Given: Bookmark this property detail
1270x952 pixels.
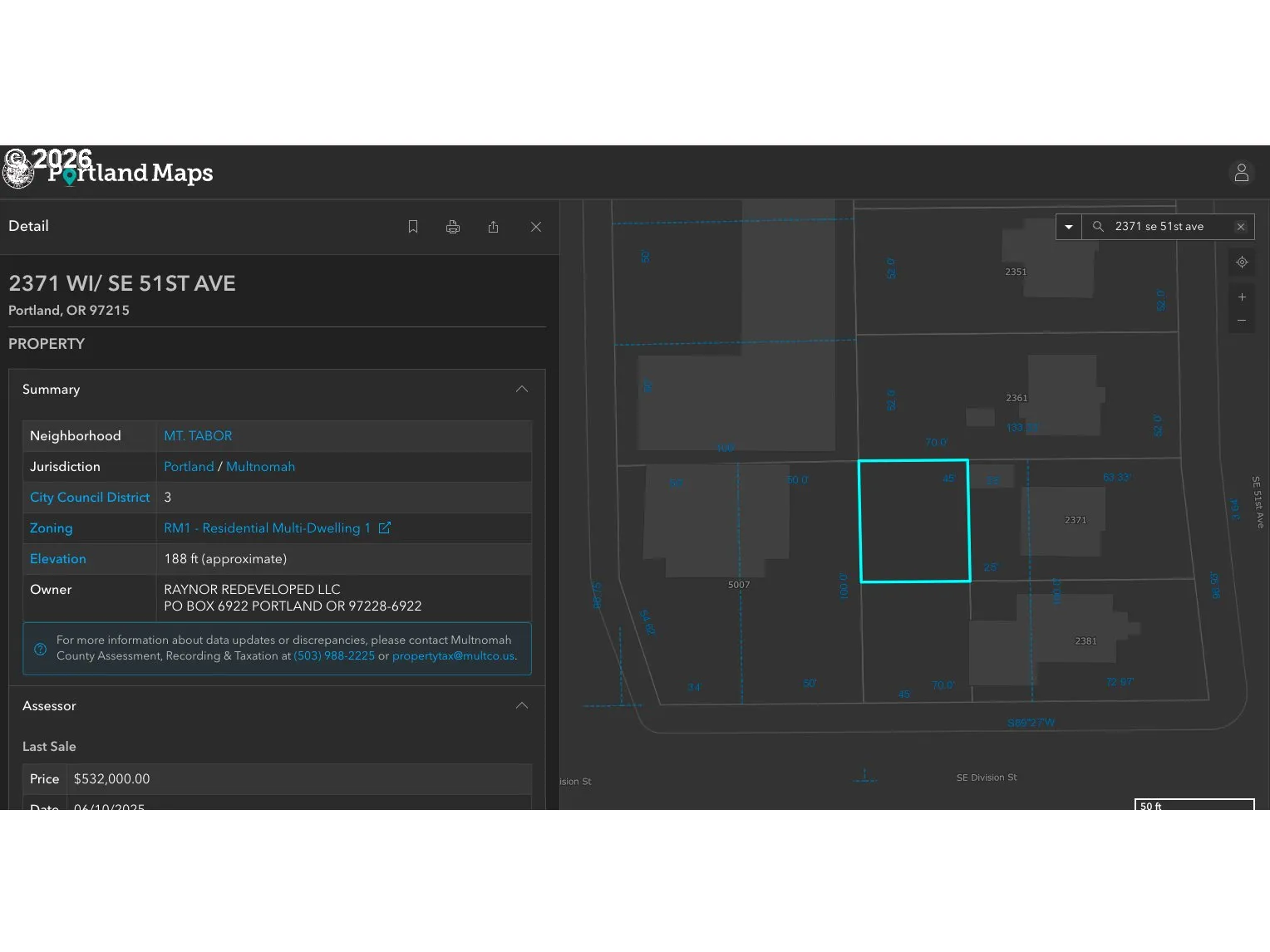Looking at the screenshot, I should pyautogui.click(x=413, y=227).
